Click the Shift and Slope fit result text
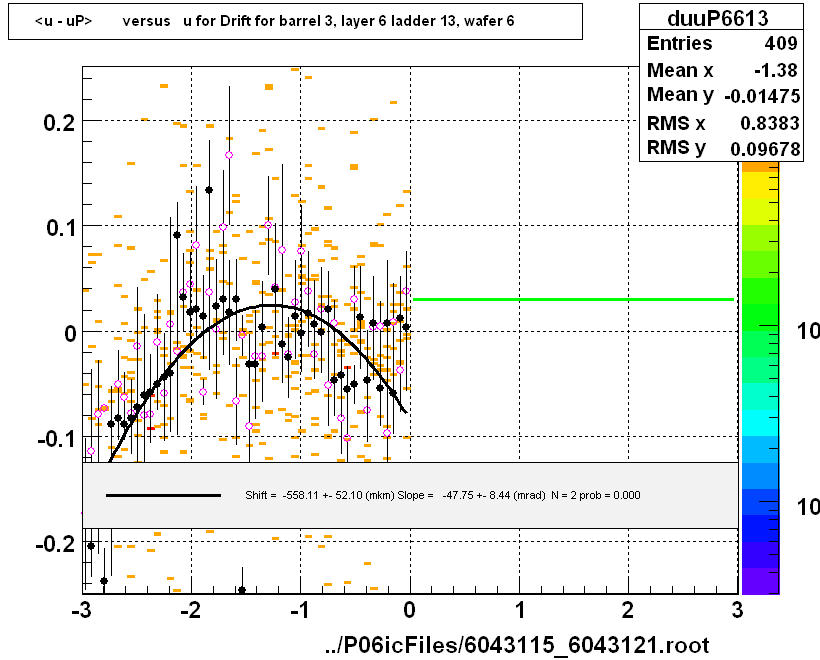820x660 pixels. 442,495
